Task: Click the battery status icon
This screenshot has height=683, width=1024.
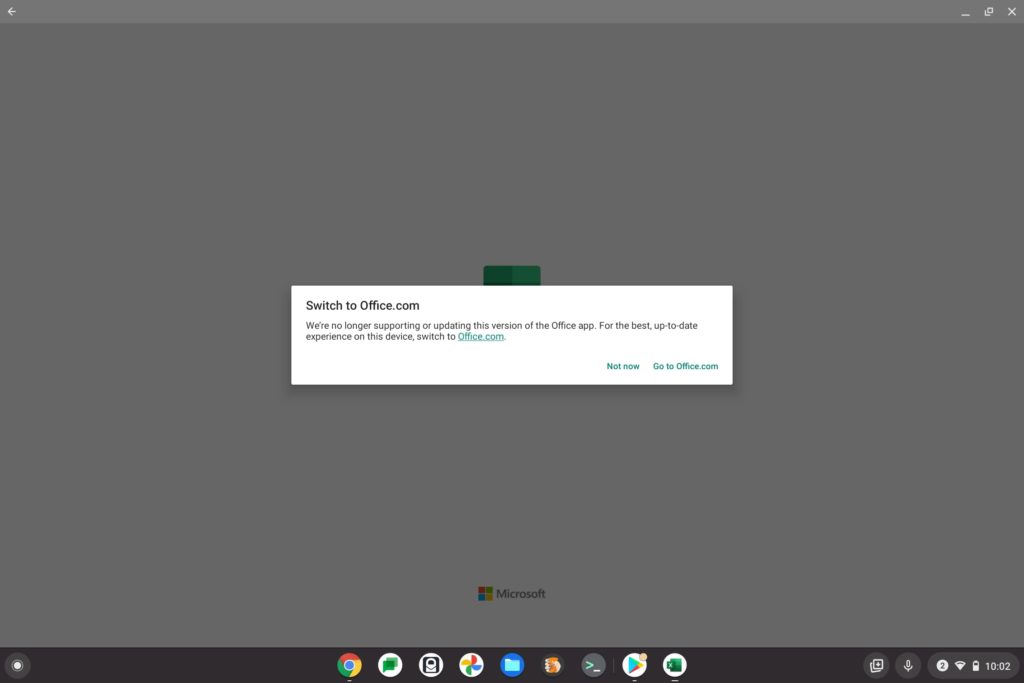Action: (x=976, y=665)
